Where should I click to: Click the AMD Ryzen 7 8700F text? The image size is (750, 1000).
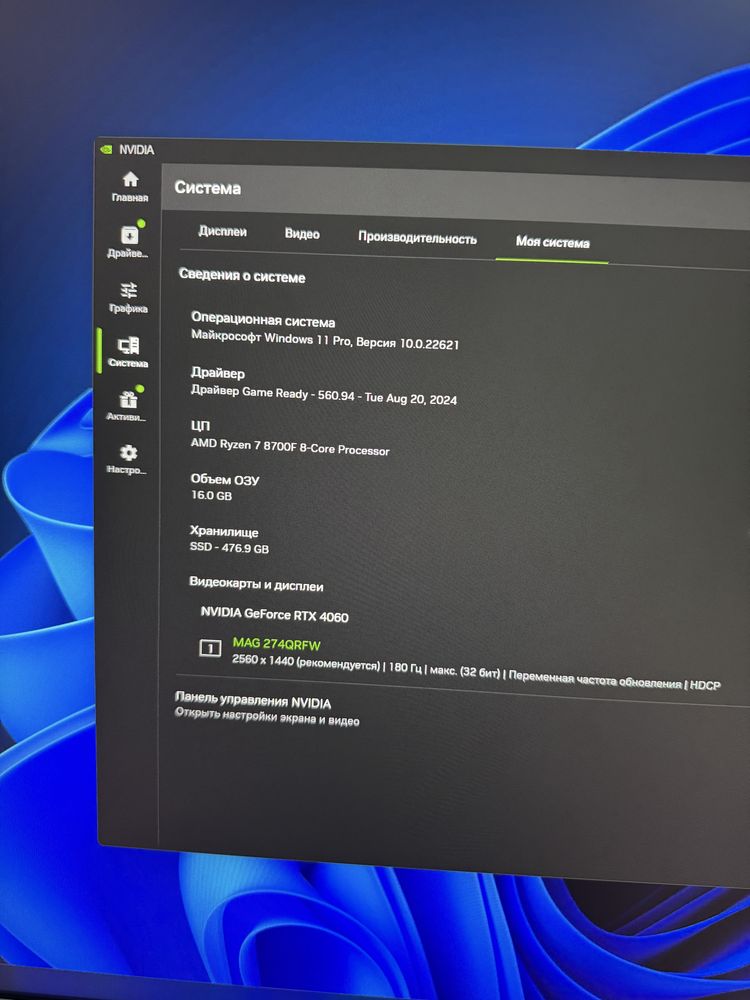[x=290, y=446]
